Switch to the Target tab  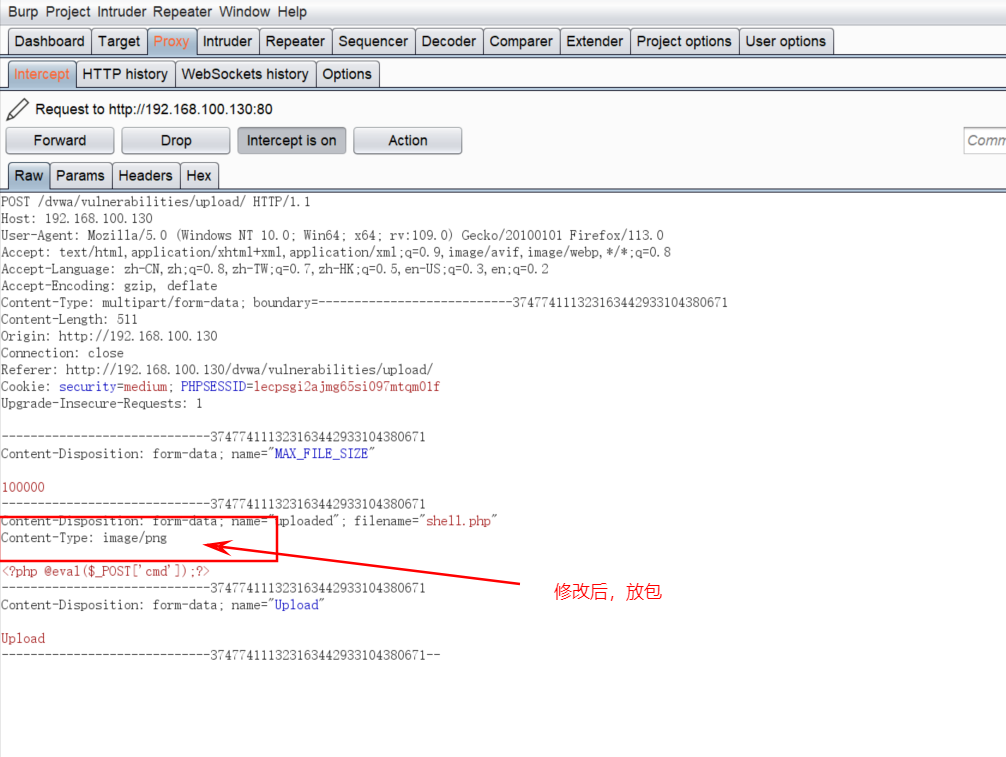coord(119,41)
